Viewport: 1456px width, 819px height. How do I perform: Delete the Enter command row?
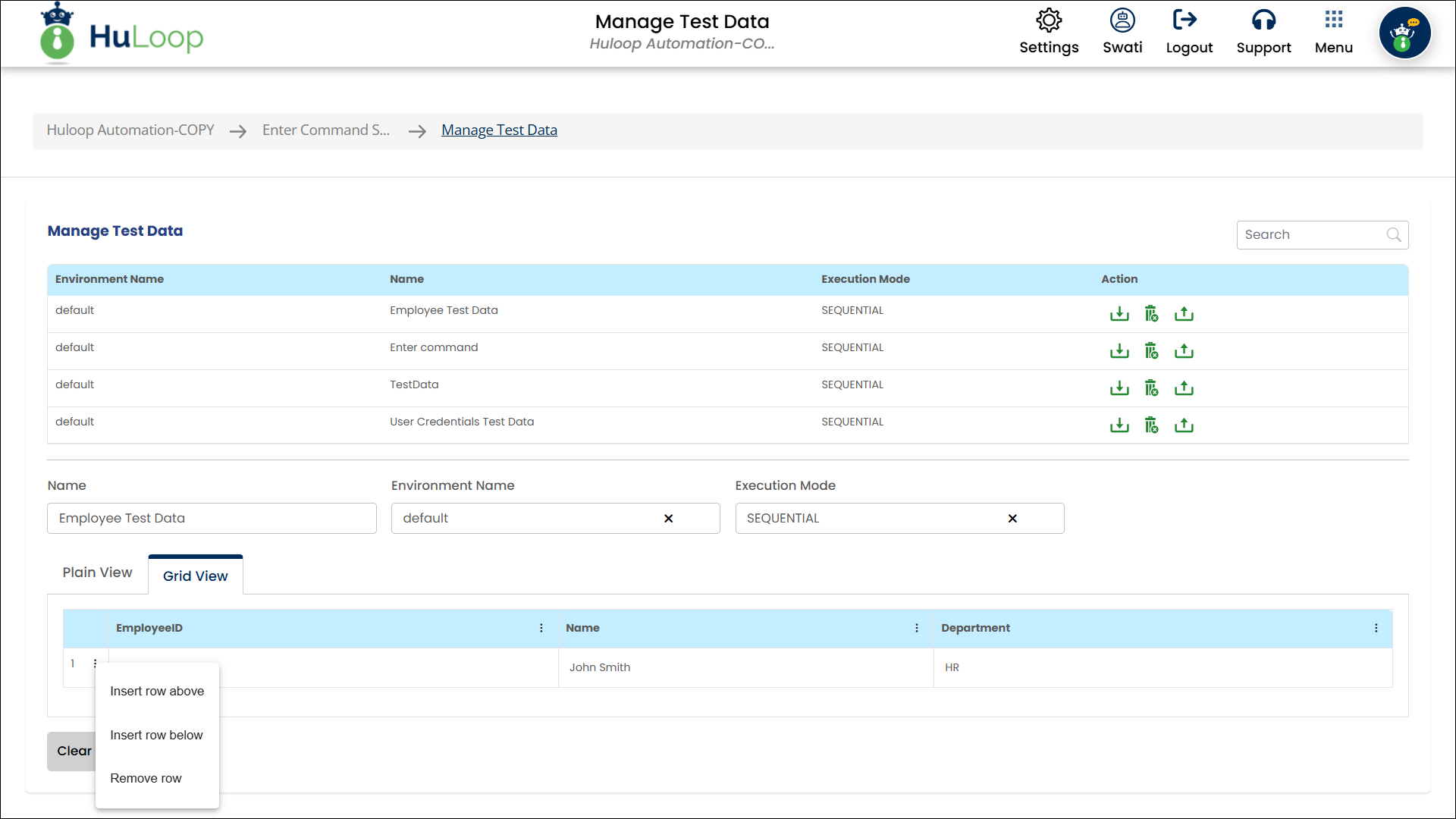[1151, 351]
